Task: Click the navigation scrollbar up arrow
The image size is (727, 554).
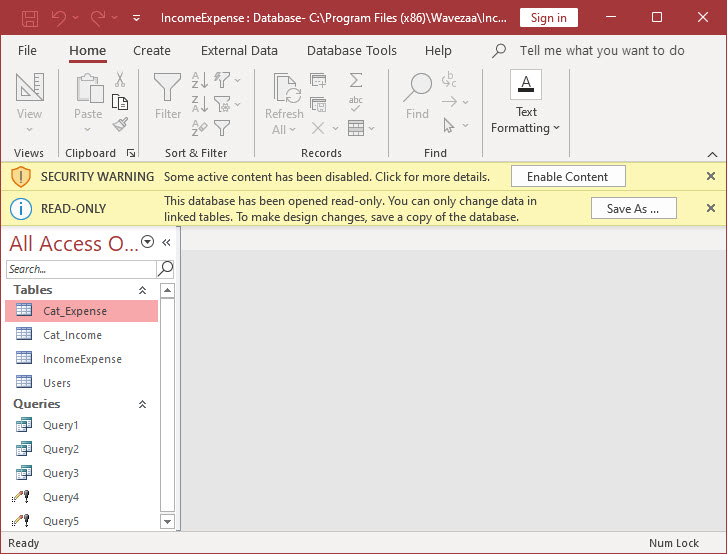Action: point(167,291)
